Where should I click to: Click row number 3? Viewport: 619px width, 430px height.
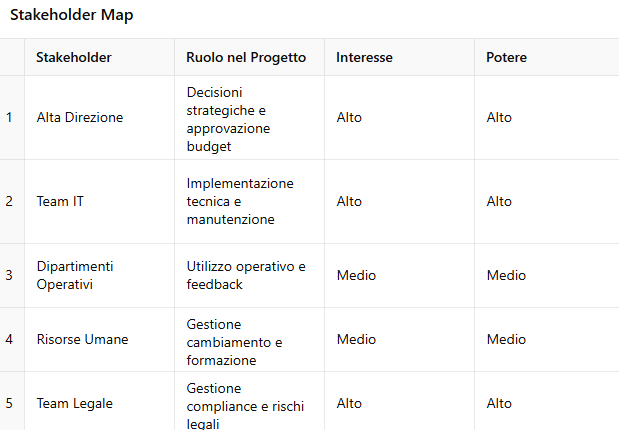(x=9, y=275)
